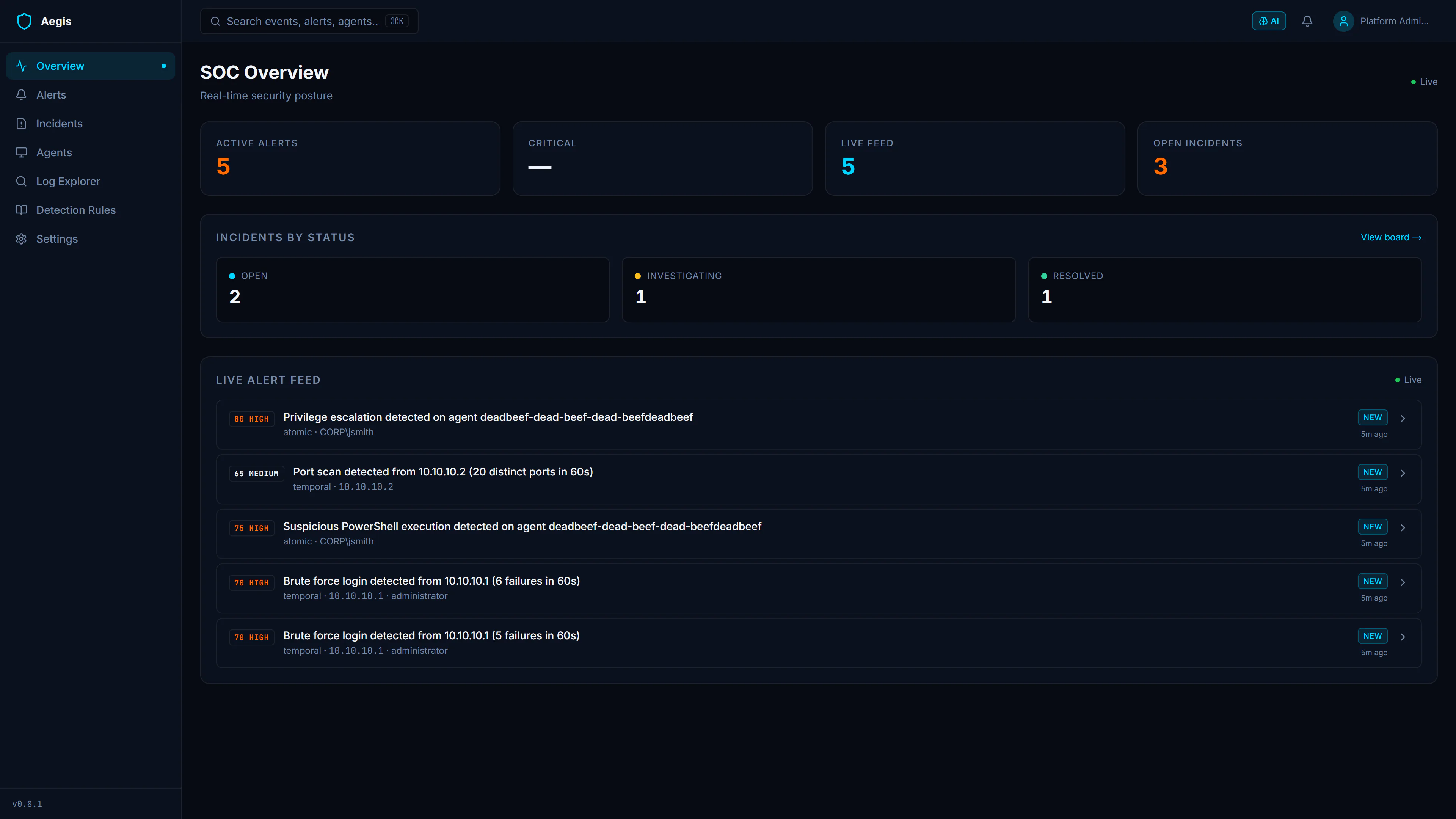Open notifications via the top bell icon

click(x=1307, y=21)
